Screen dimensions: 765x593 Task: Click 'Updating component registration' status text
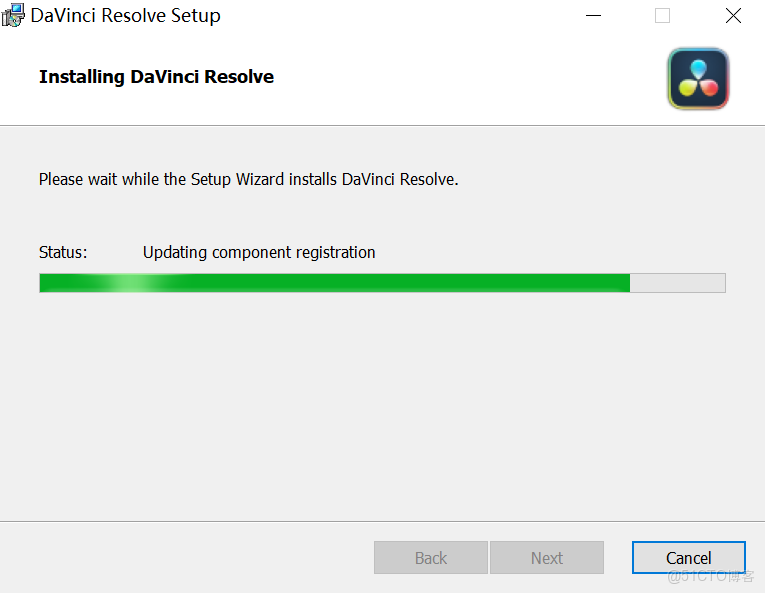[259, 252]
